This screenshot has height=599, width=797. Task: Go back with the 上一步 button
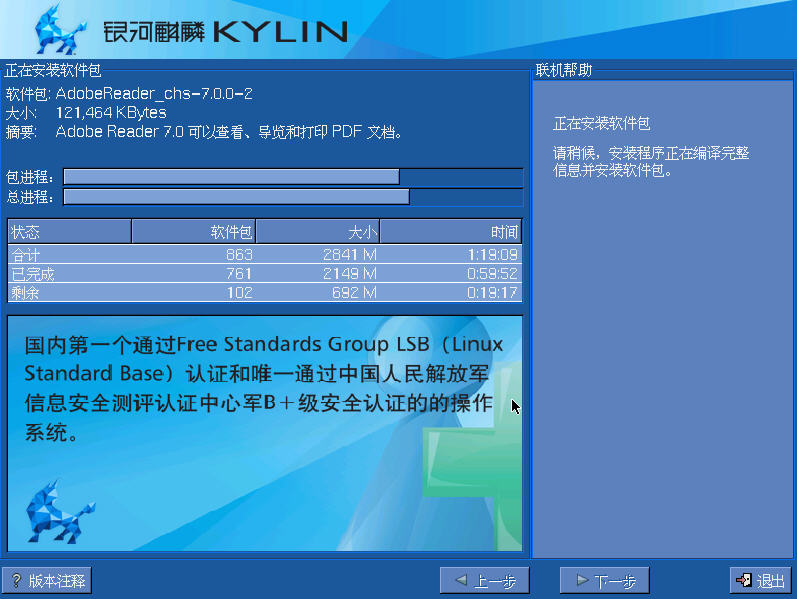484,580
